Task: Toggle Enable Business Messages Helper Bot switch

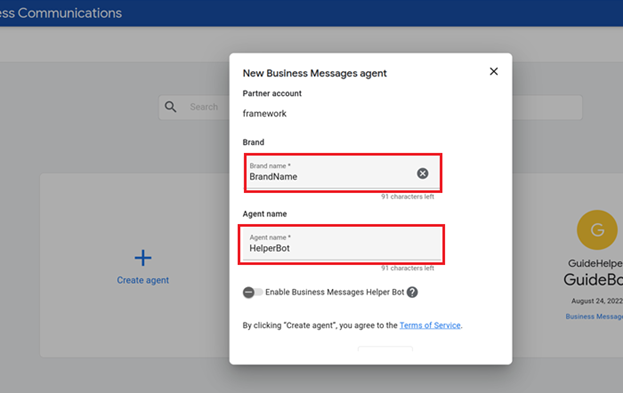Action: [252, 292]
